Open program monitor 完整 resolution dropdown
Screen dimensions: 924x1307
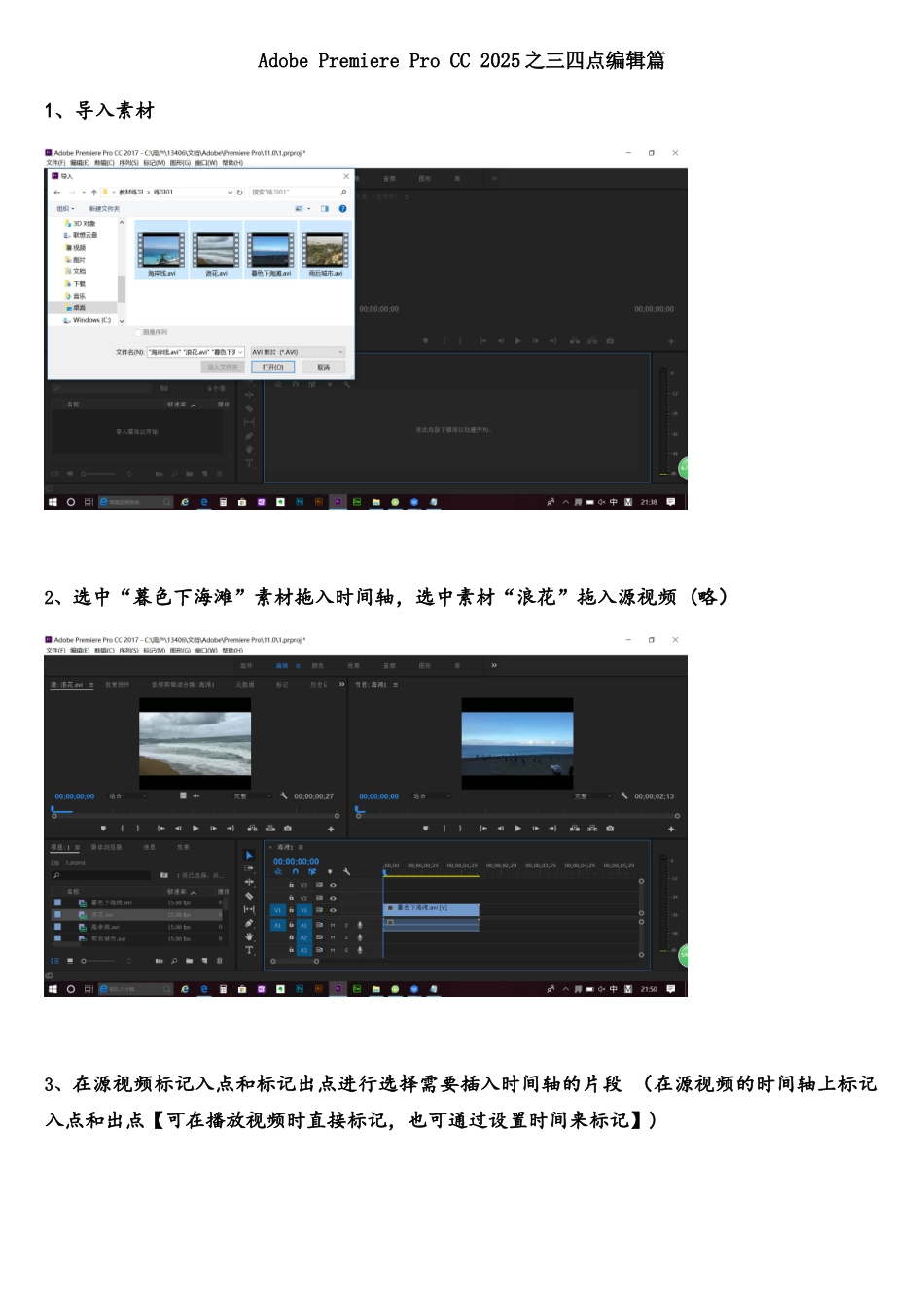tap(593, 796)
